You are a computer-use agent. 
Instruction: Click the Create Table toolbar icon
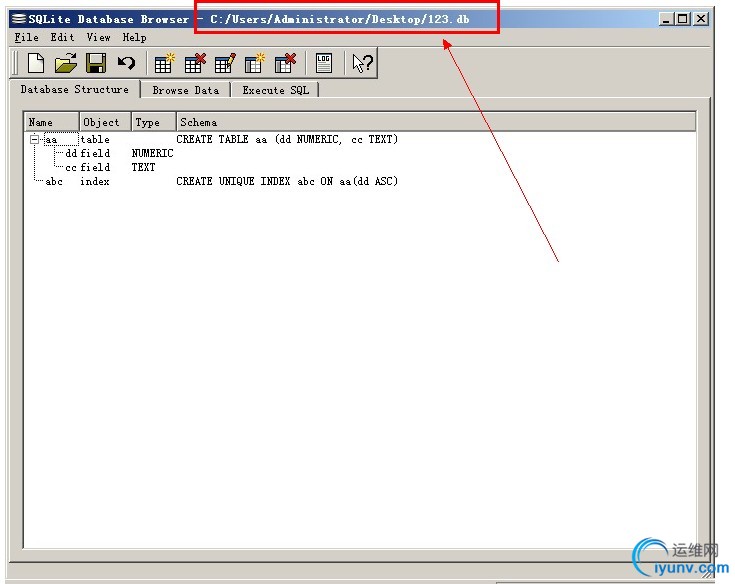tap(165, 63)
